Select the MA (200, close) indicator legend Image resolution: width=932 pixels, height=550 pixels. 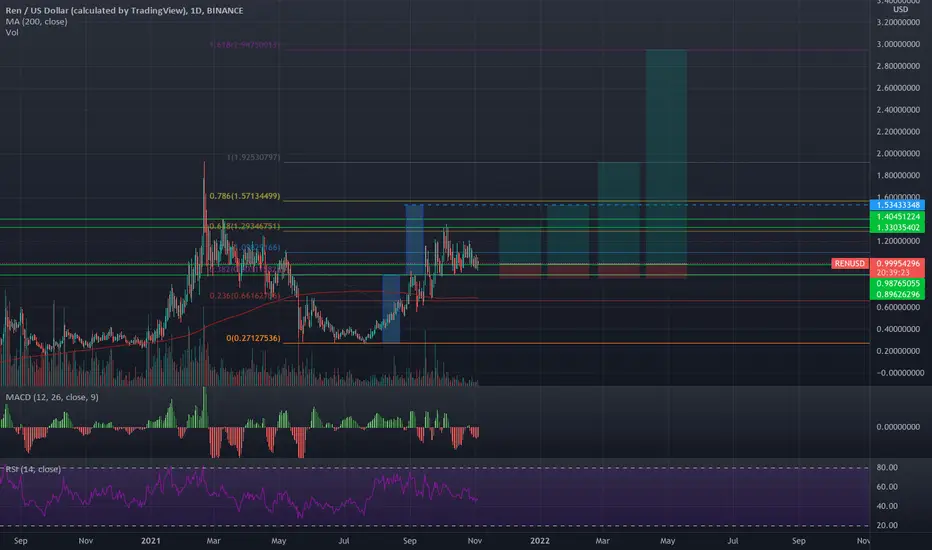pos(36,21)
